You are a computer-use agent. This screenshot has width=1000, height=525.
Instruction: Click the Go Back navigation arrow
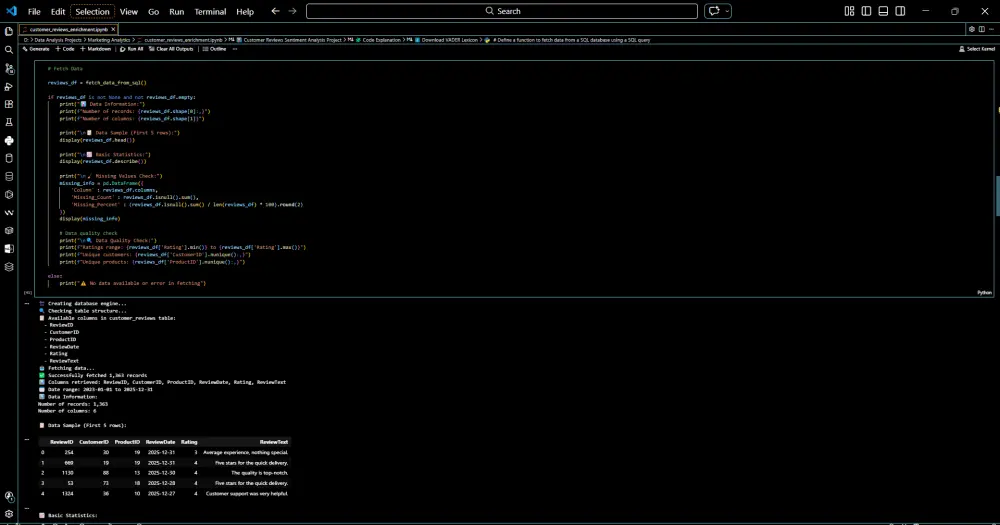(x=275, y=11)
